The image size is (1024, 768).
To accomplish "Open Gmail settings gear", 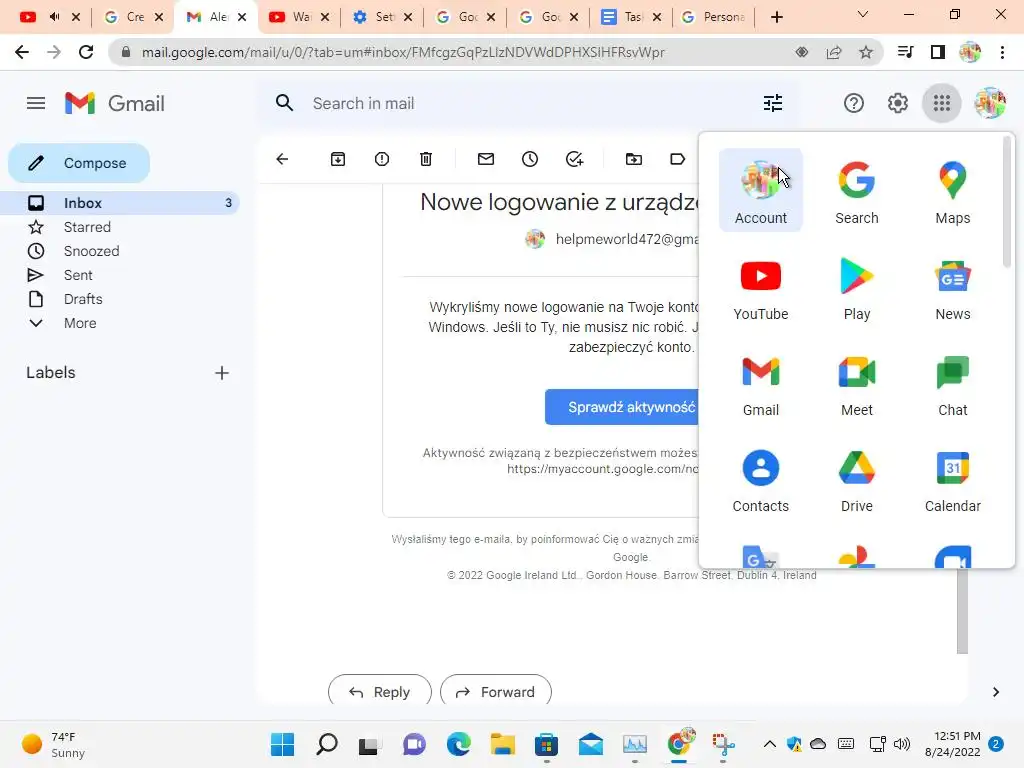I will tap(897, 103).
